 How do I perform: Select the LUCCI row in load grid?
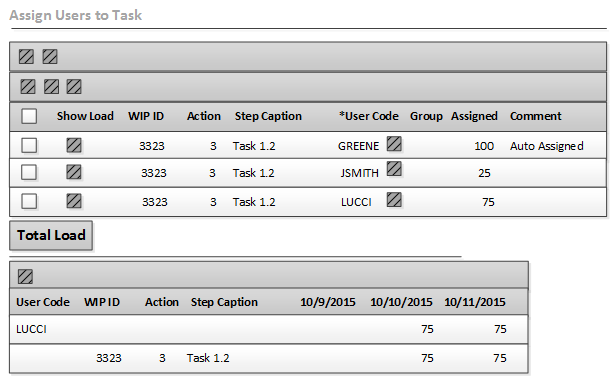pos(269,329)
